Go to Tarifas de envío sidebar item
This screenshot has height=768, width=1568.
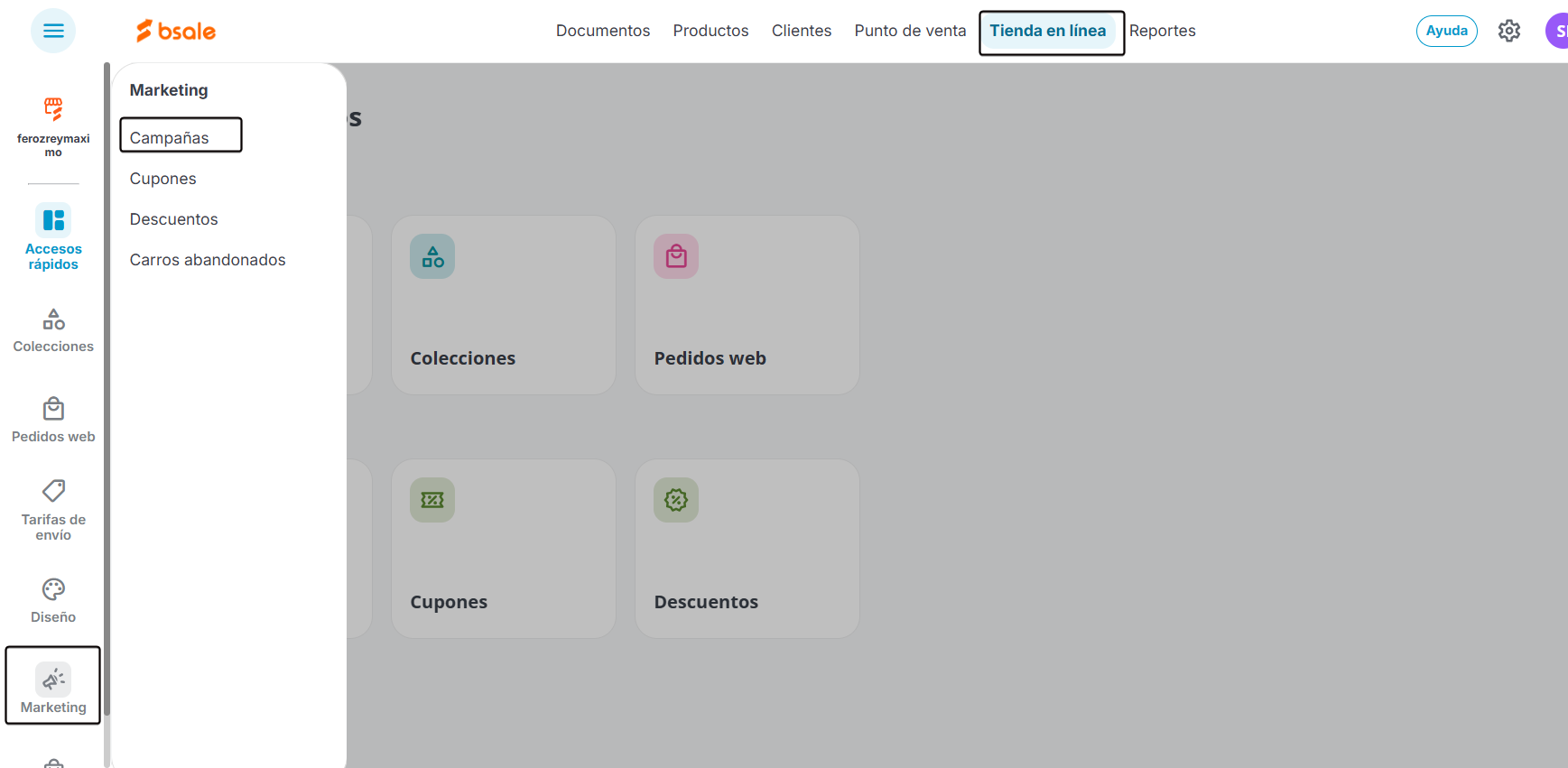[53, 510]
